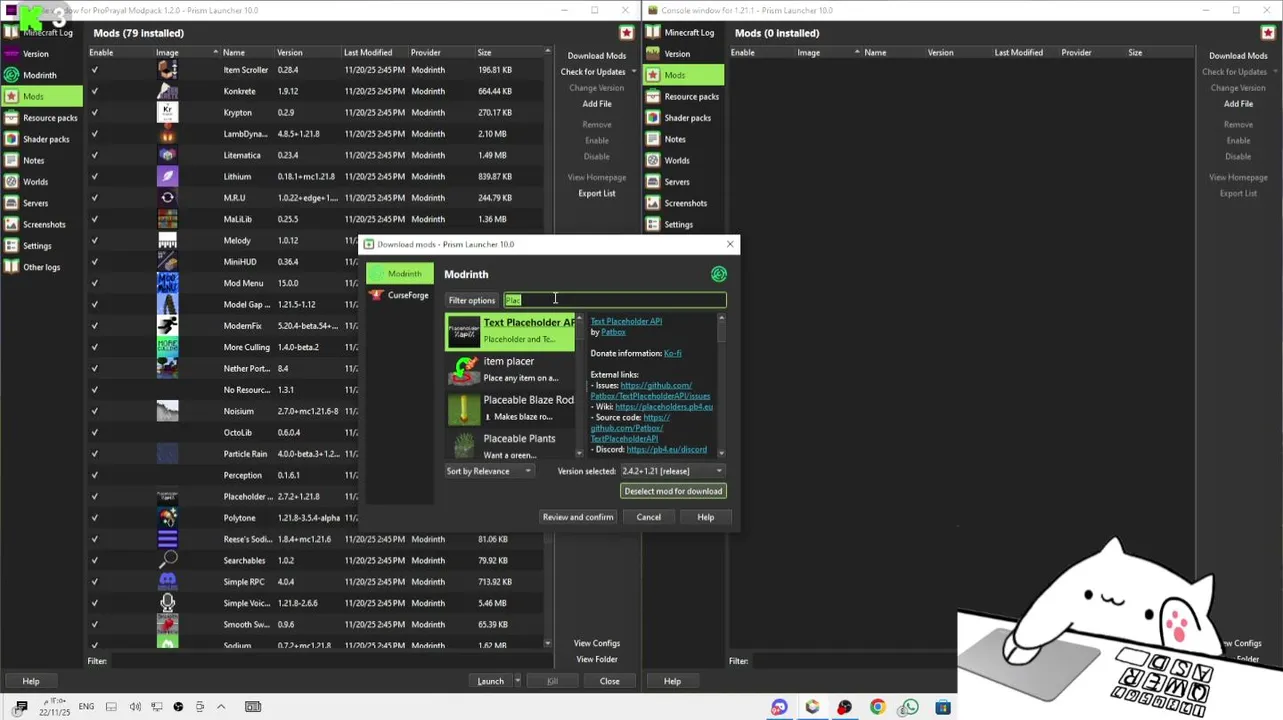Screen dimensions: 1283x720
Task: Toggle enable checkbox for MaLiLib
Action: pyautogui.click(x=95, y=219)
